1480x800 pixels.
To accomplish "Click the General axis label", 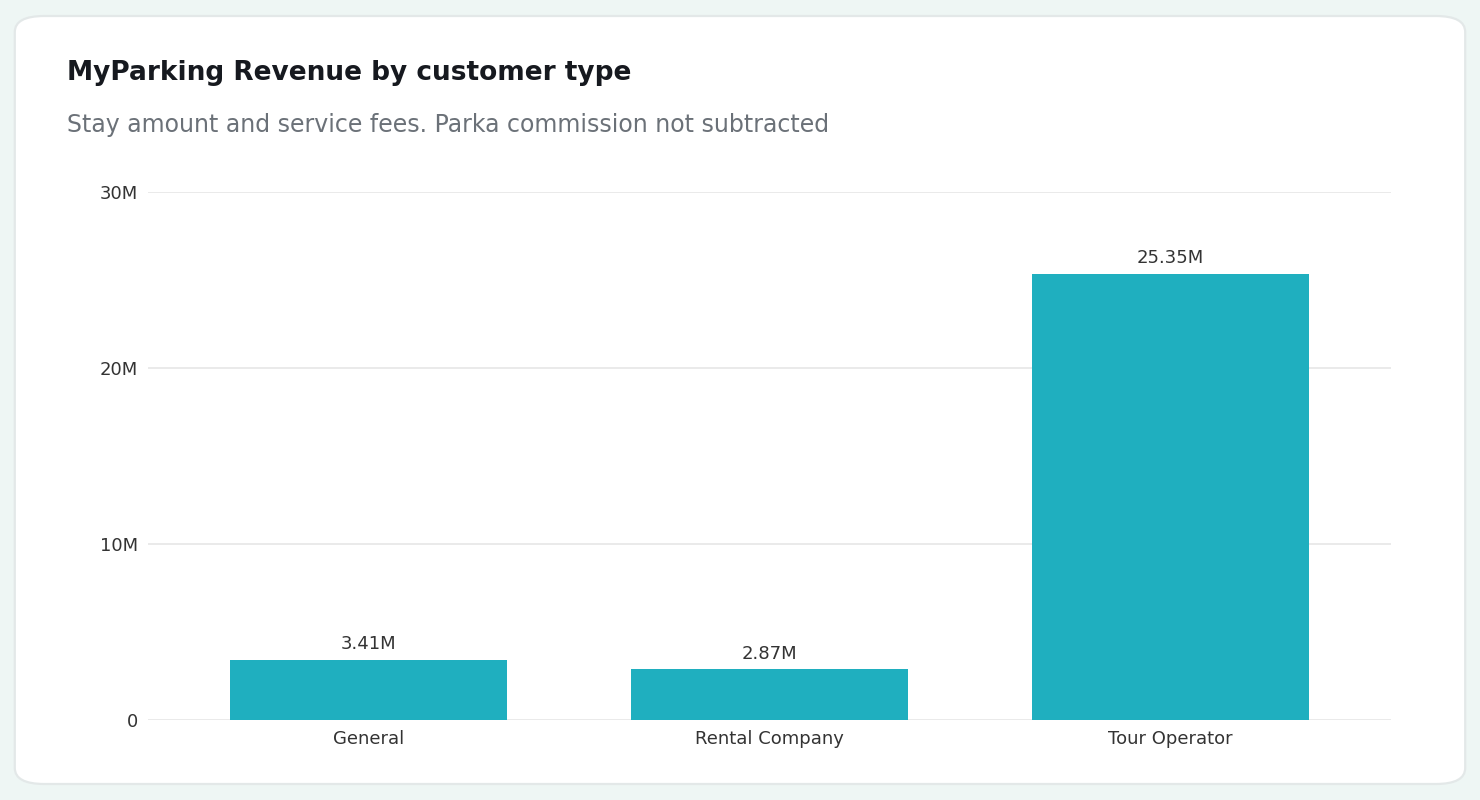I will 368,739.
